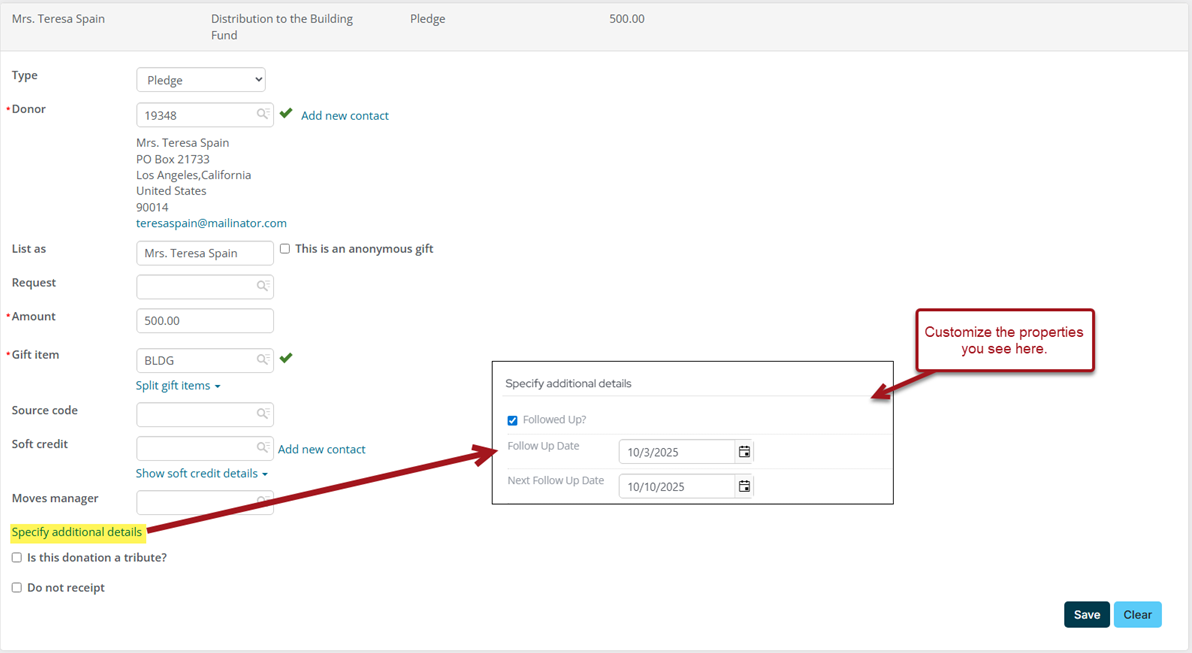Open the Type dropdown showing Pledge
Image resolution: width=1192 pixels, height=653 pixels.
tap(201, 80)
